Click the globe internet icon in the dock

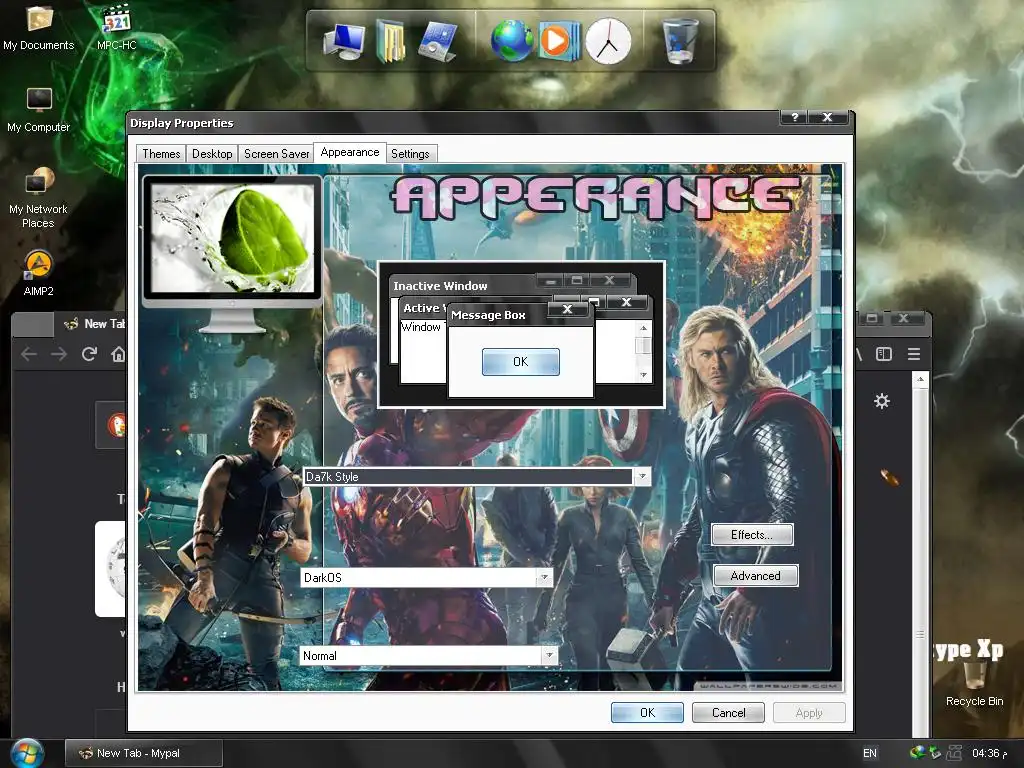(512, 40)
